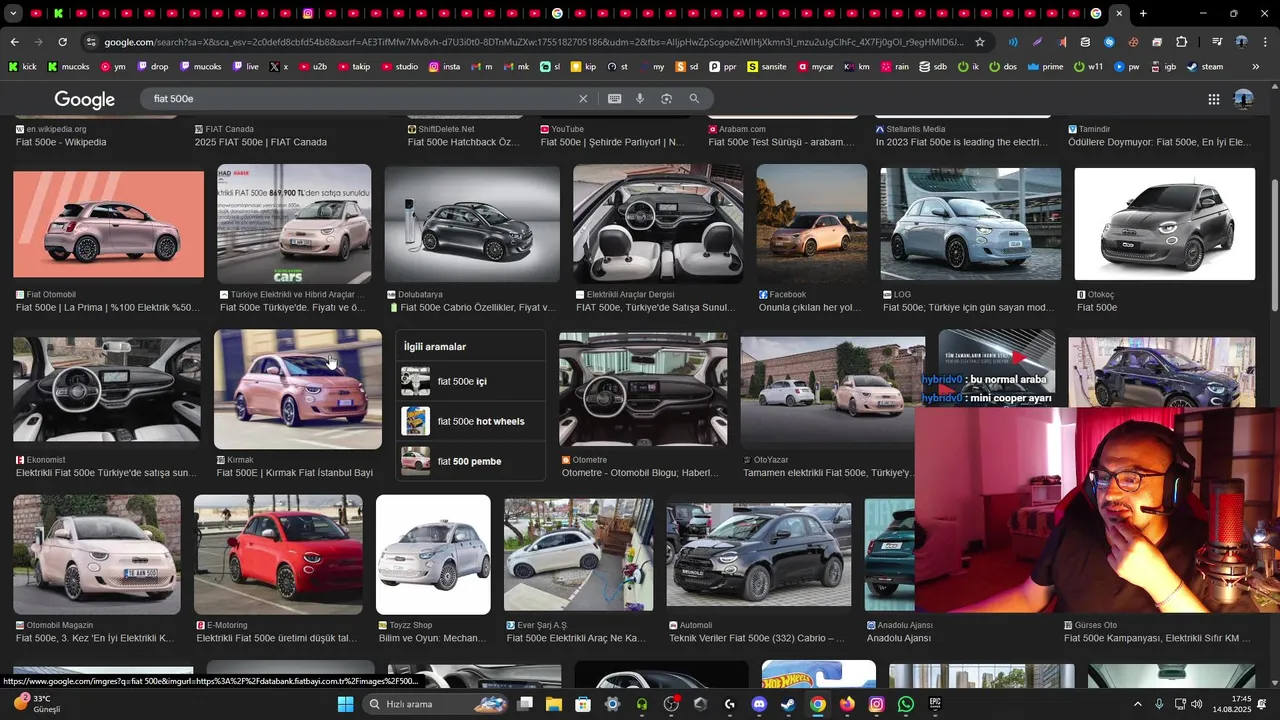Open the kick bookmark
The width and height of the screenshot is (1280, 720).
point(22,67)
